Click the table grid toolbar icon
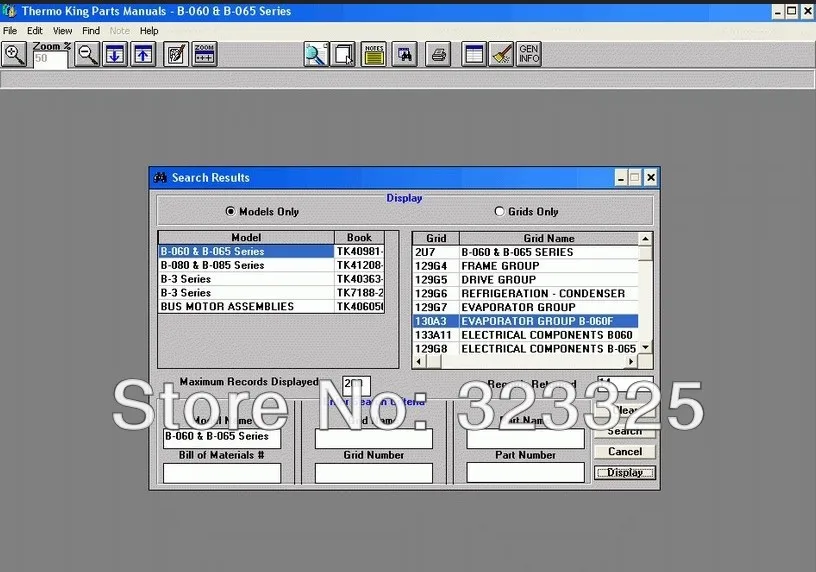Screen dimensions: 816x572 point(474,54)
